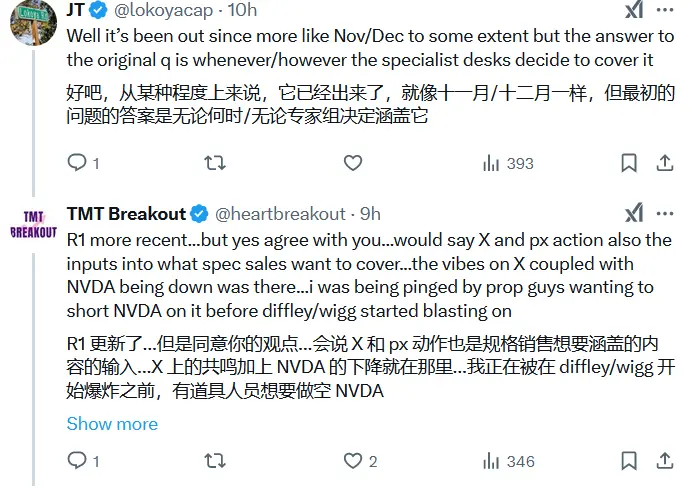Open Grok icon on TMT Breakout's tweet

[634, 213]
